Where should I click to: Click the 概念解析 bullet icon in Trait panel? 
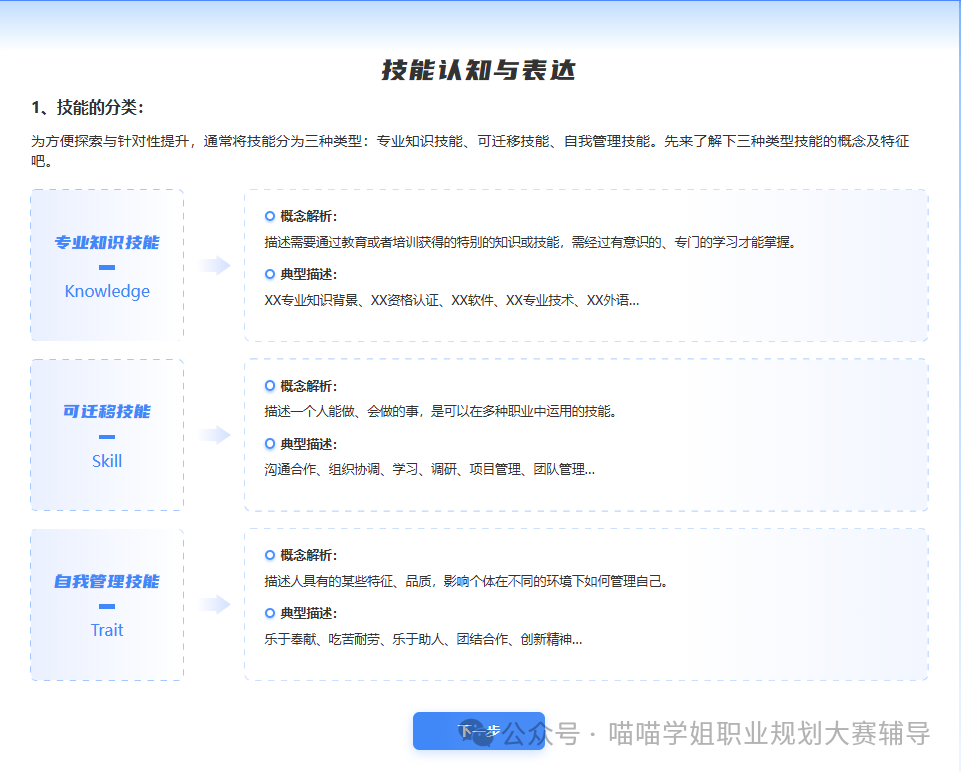pyautogui.click(x=270, y=555)
